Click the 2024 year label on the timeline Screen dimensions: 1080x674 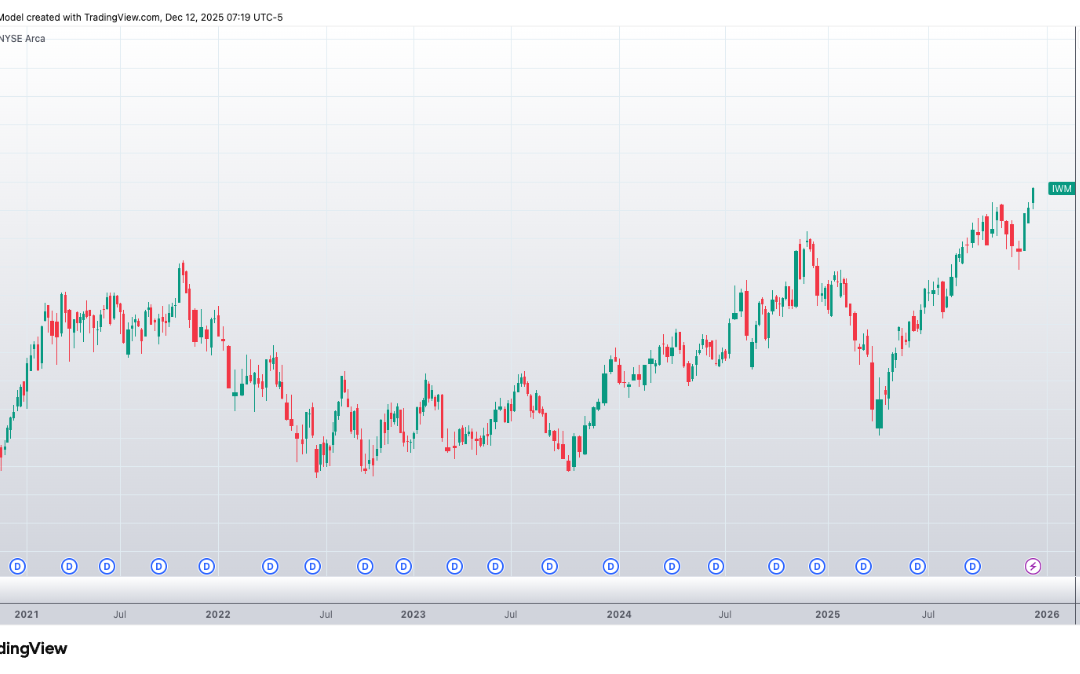(619, 615)
